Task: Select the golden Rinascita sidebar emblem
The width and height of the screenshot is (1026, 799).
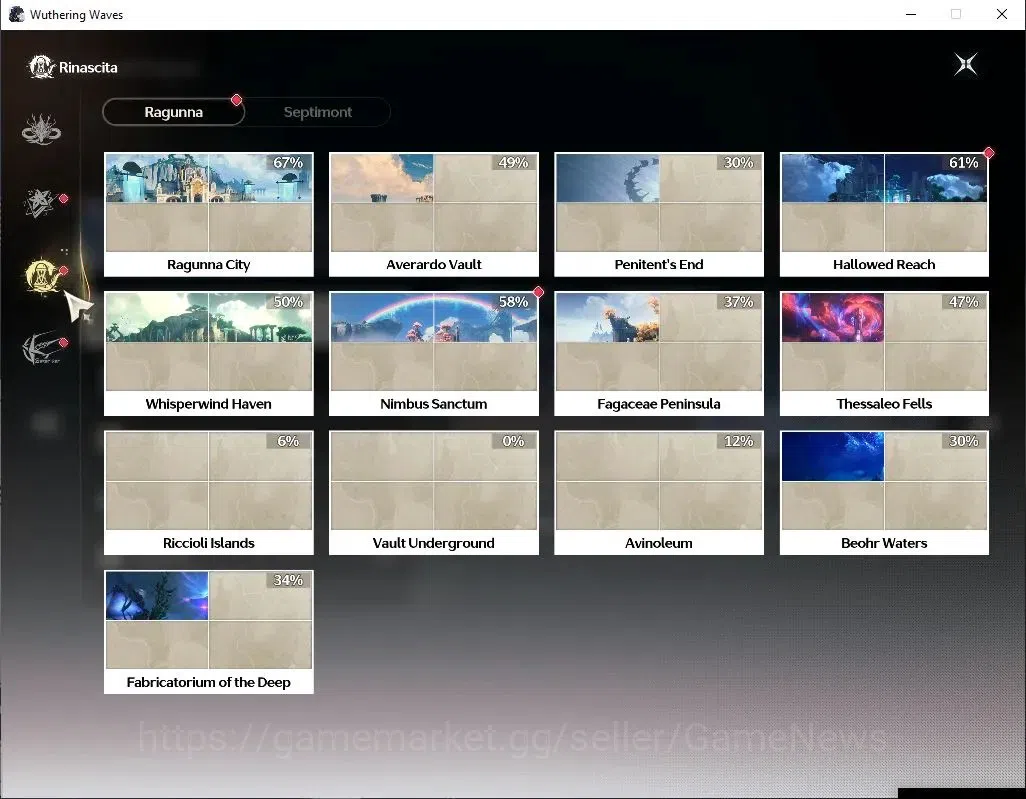Action: (43, 275)
